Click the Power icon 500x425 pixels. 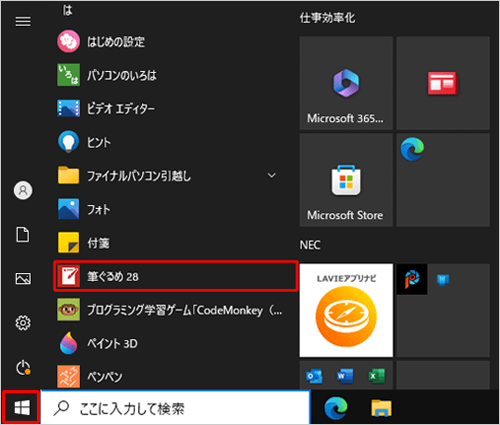pos(23,368)
